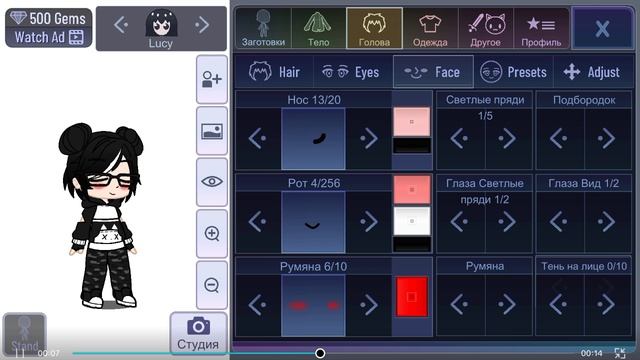Open the Заготовки presets tab

(x=263, y=28)
